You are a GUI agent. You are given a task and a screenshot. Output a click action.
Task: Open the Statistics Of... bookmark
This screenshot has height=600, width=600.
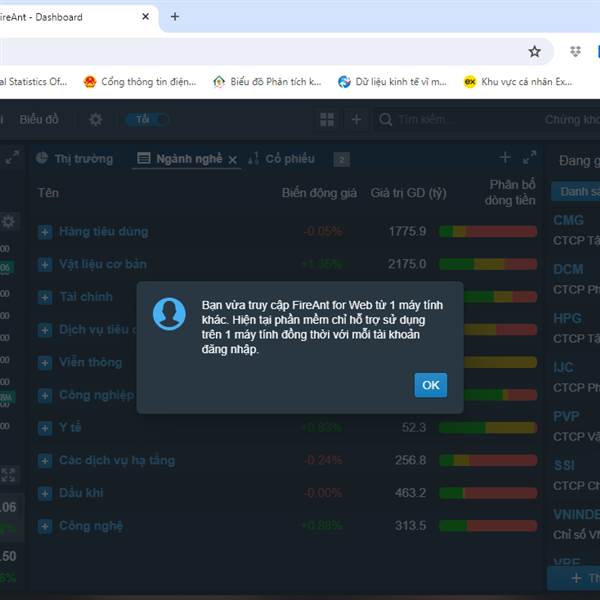pyautogui.click(x=33, y=82)
